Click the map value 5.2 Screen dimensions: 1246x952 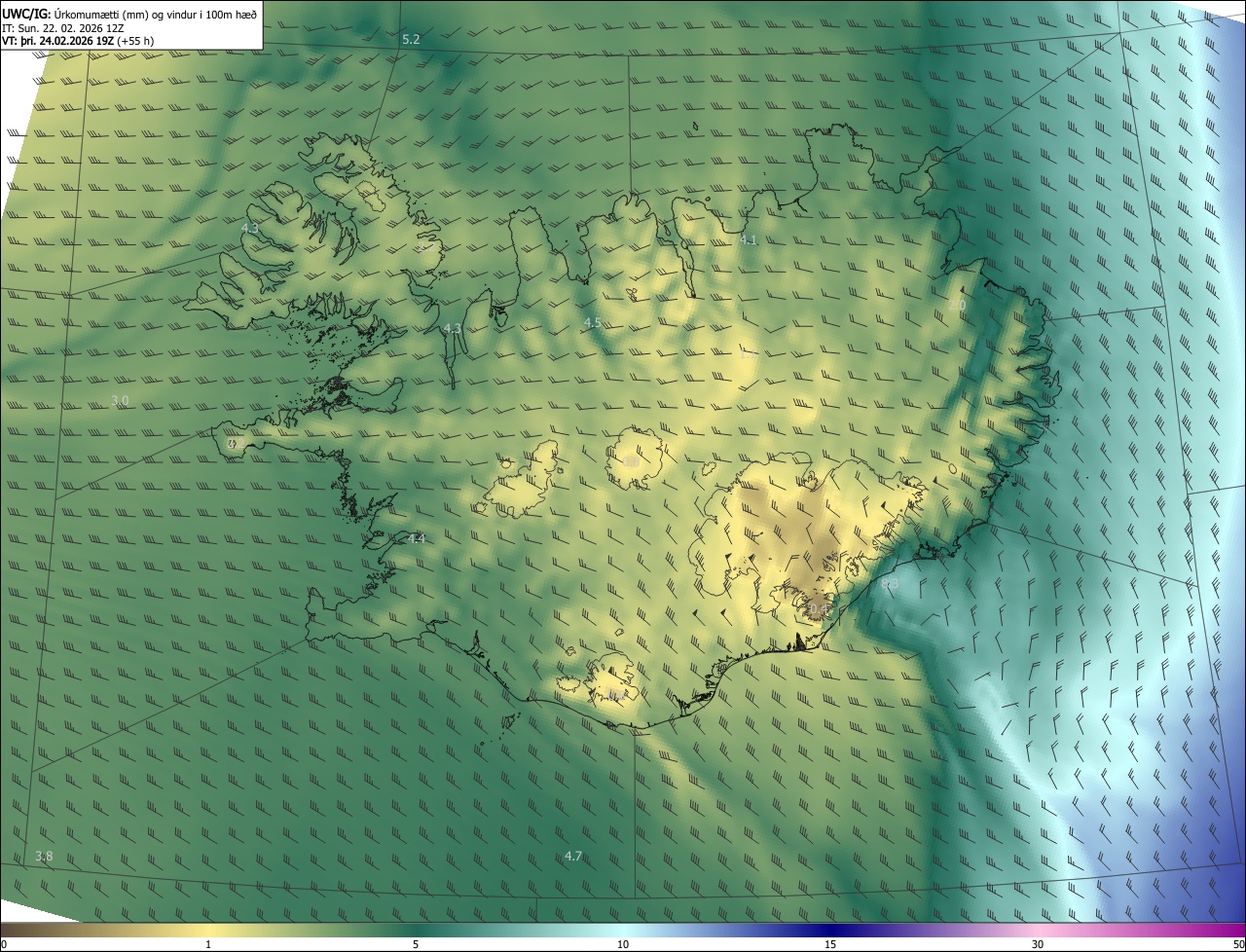pyautogui.click(x=411, y=39)
